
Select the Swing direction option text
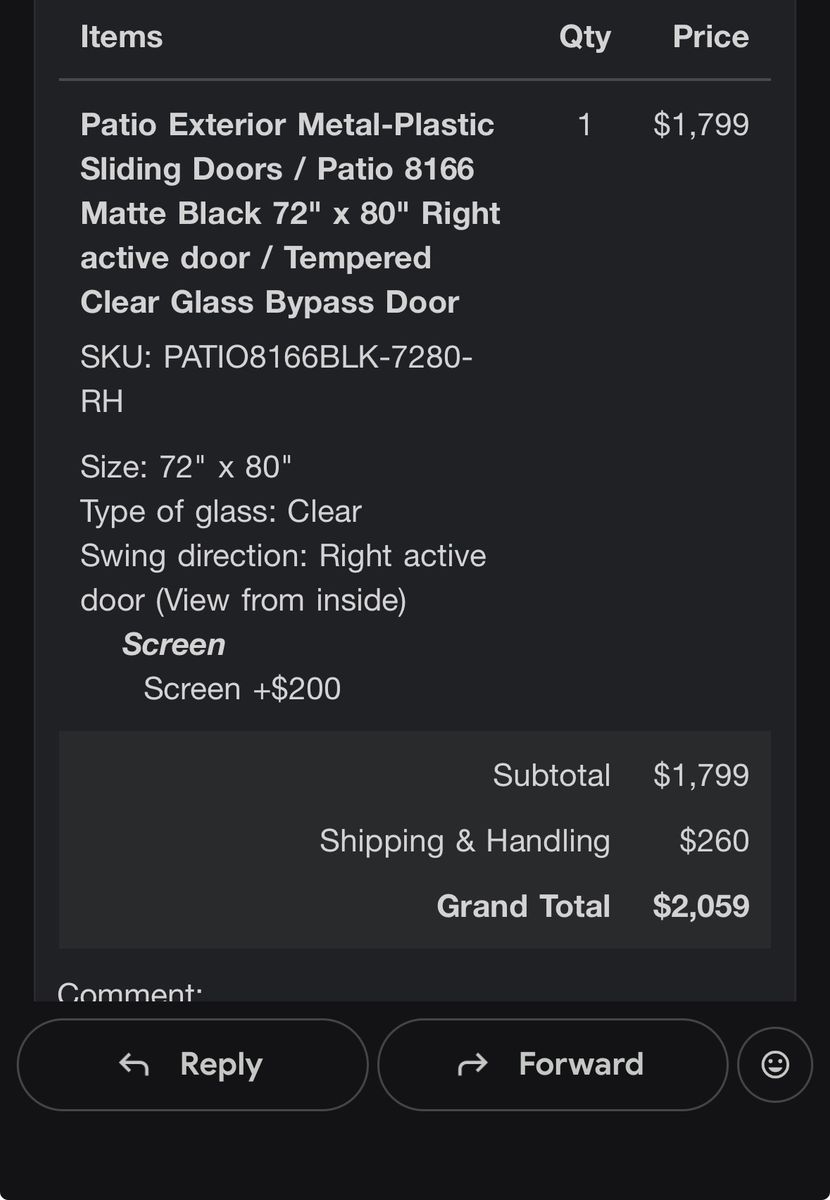[x=283, y=578]
